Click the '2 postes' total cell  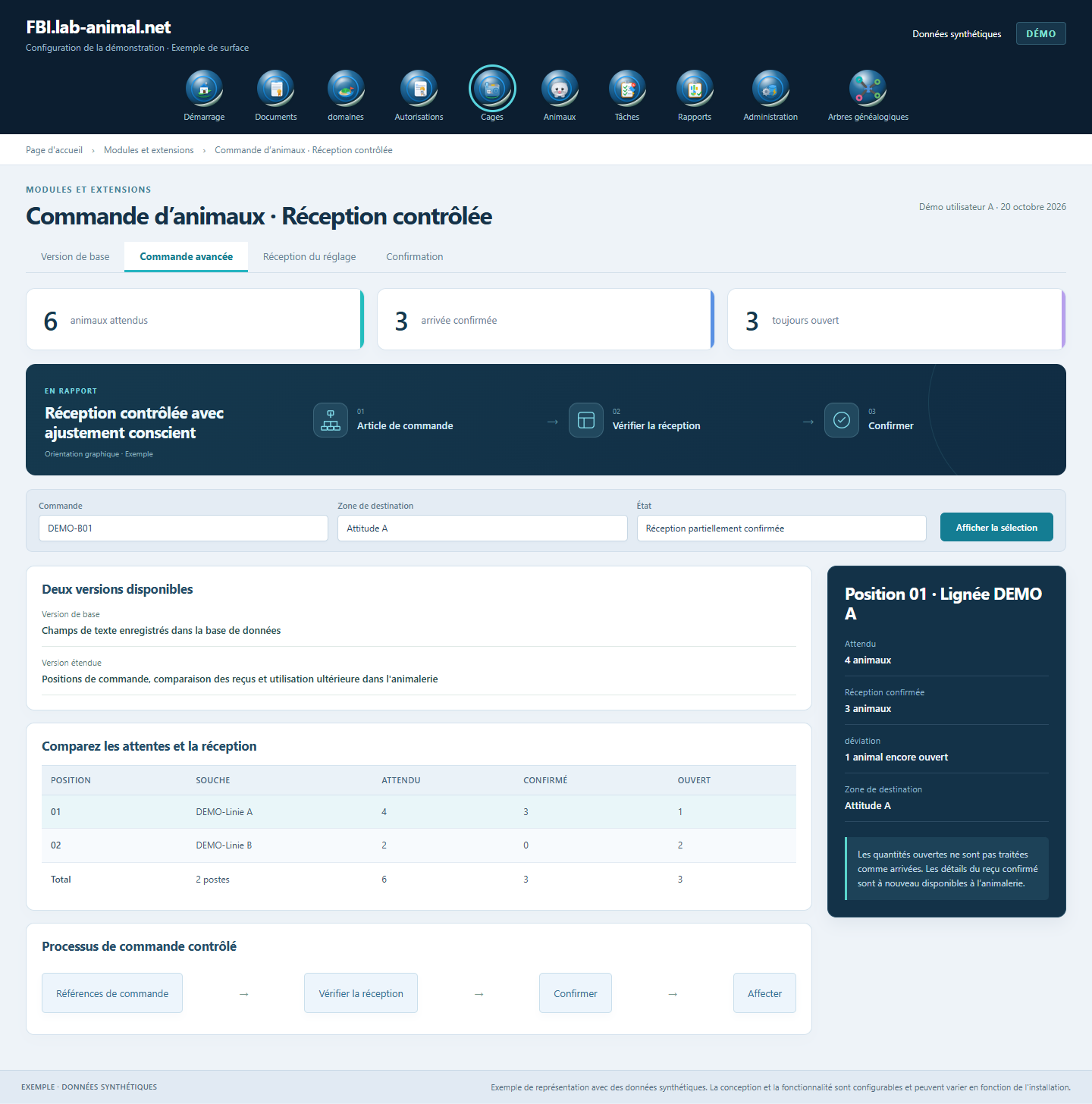coord(212,880)
